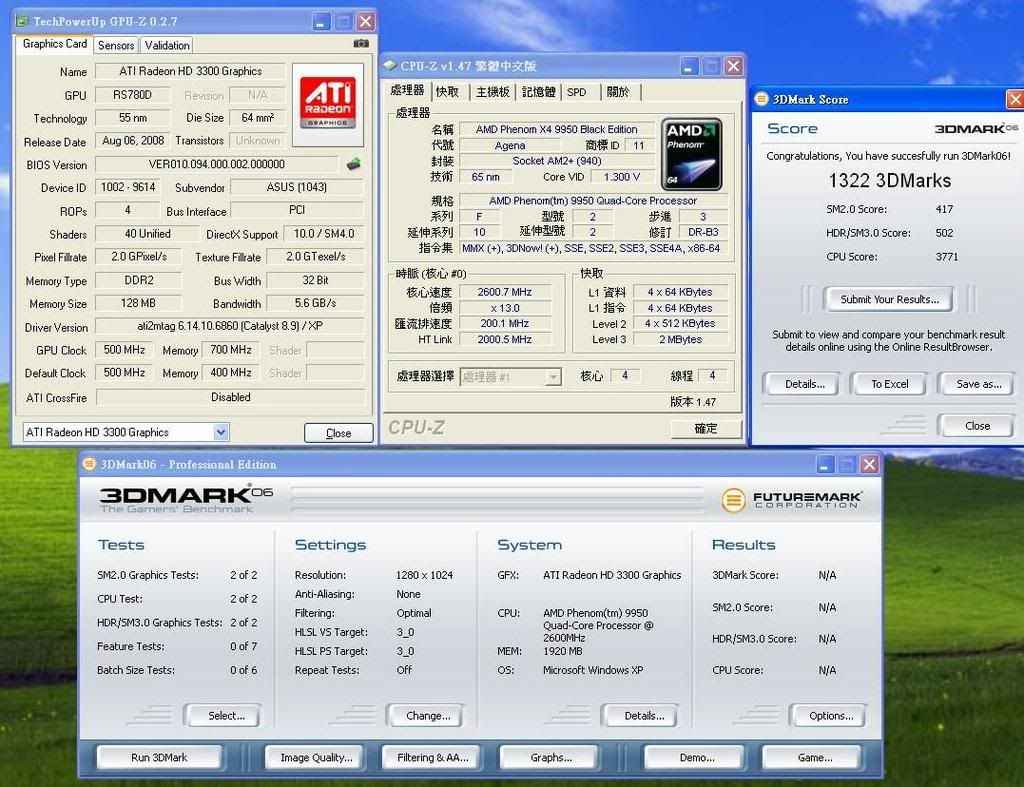1024x787 pixels.
Task: Open the Validation tab in GPU-Z
Action: 167,45
